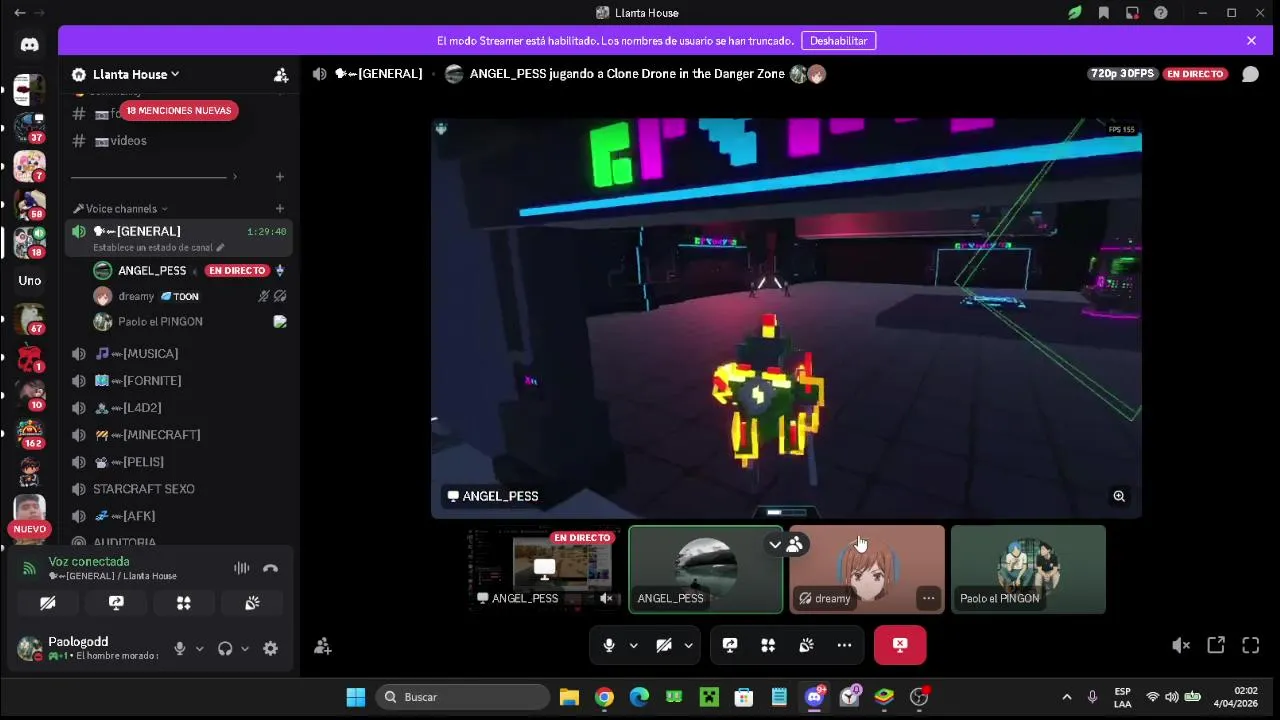Image resolution: width=1280 pixels, height=720 pixels.
Task: Open Minecraft from the Windows taskbar
Action: (709, 697)
